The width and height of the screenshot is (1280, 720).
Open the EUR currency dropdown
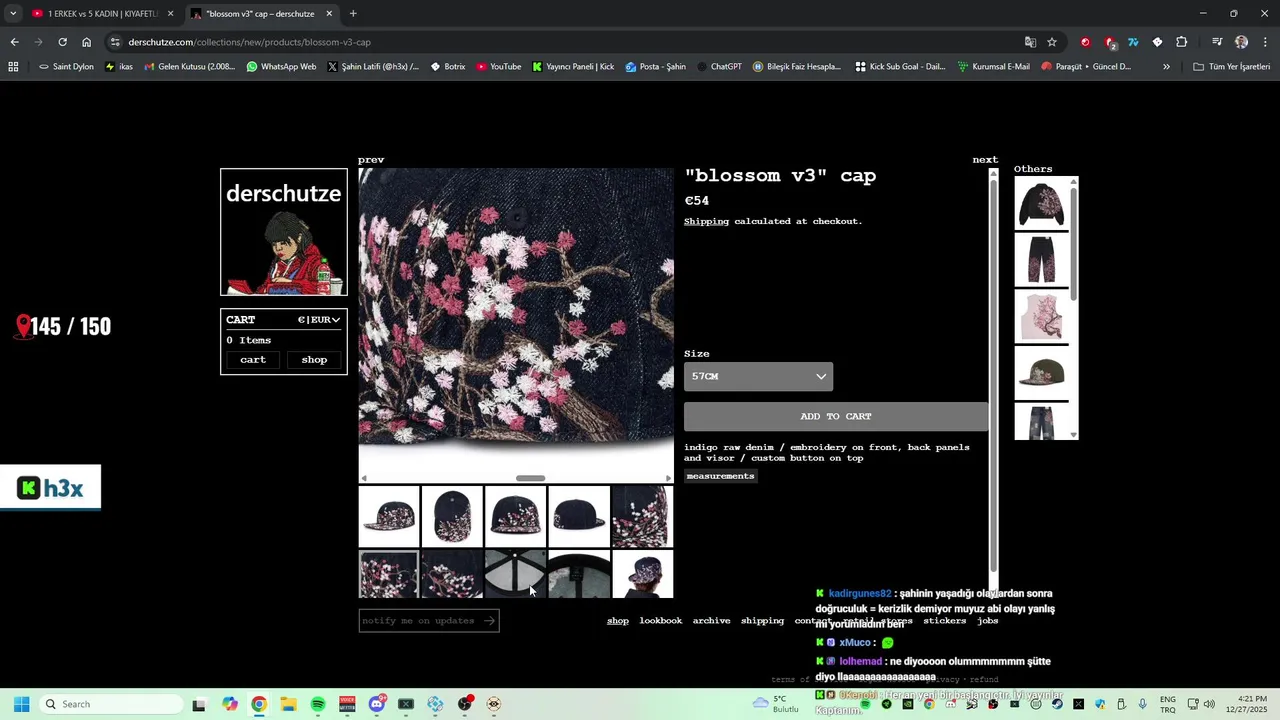(318, 320)
